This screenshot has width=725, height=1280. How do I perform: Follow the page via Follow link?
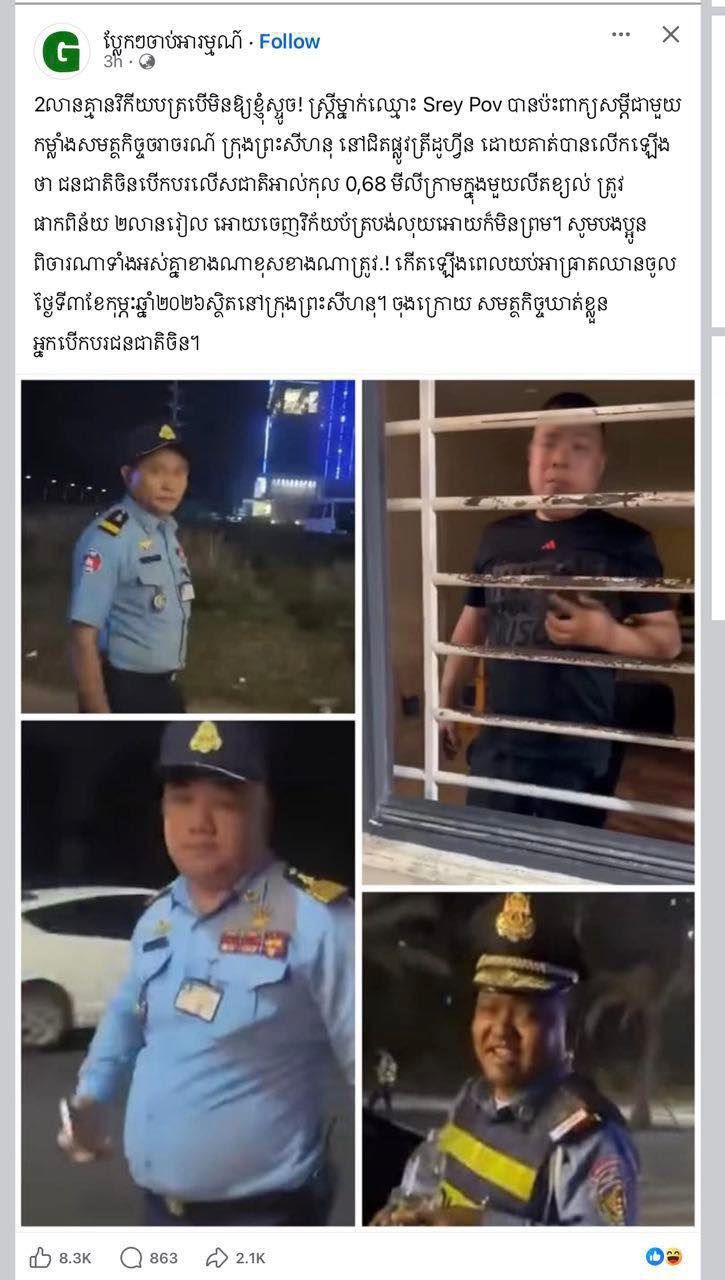(289, 41)
